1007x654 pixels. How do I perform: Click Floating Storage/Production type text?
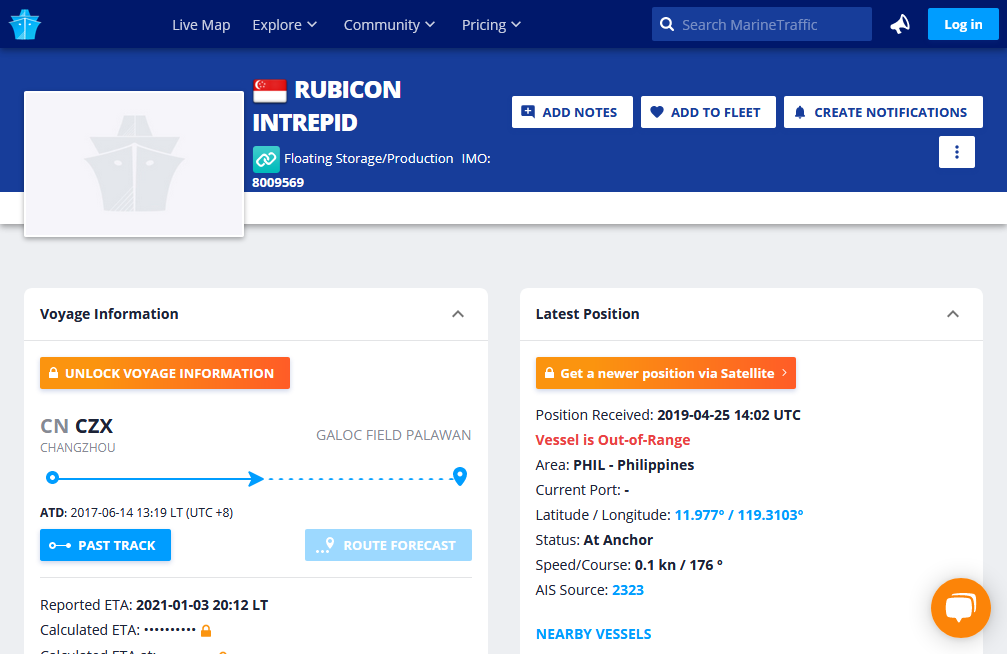click(x=369, y=159)
